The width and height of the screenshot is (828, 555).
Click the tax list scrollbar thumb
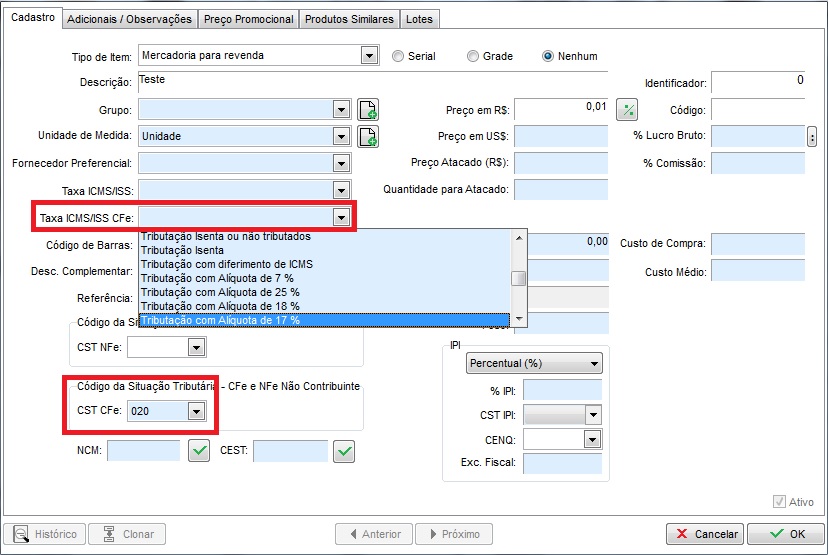tap(517, 279)
